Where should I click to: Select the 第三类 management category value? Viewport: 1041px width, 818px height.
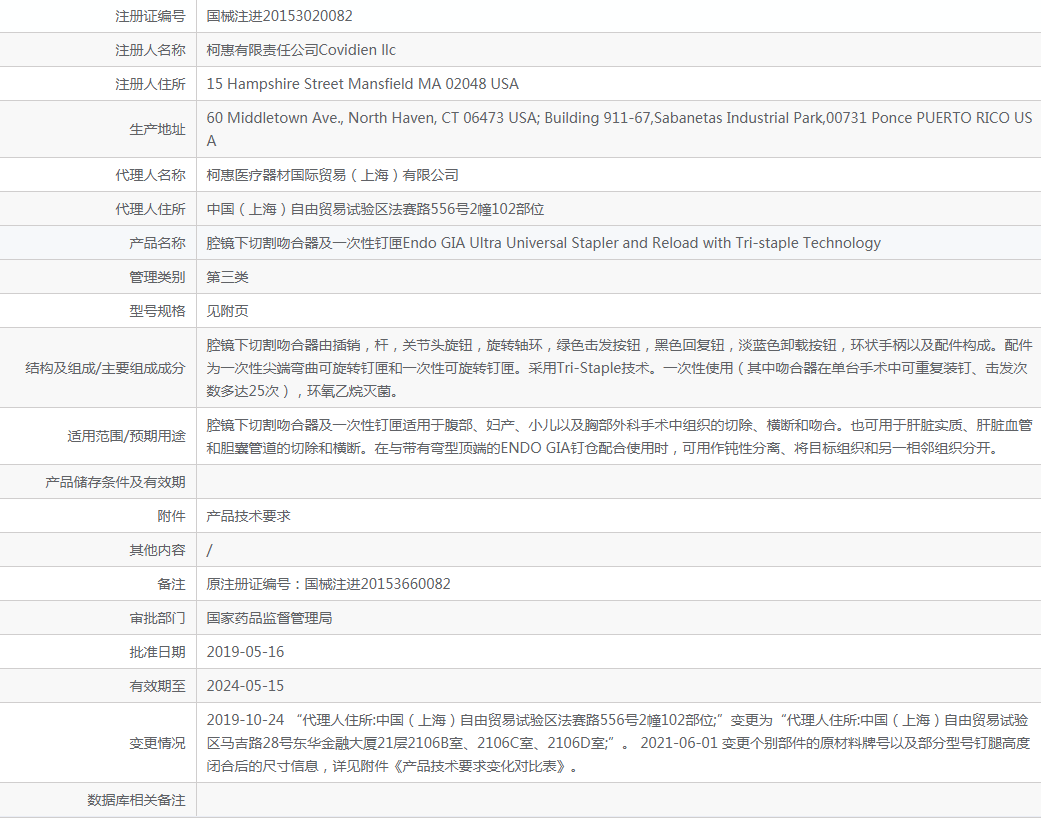(x=227, y=277)
